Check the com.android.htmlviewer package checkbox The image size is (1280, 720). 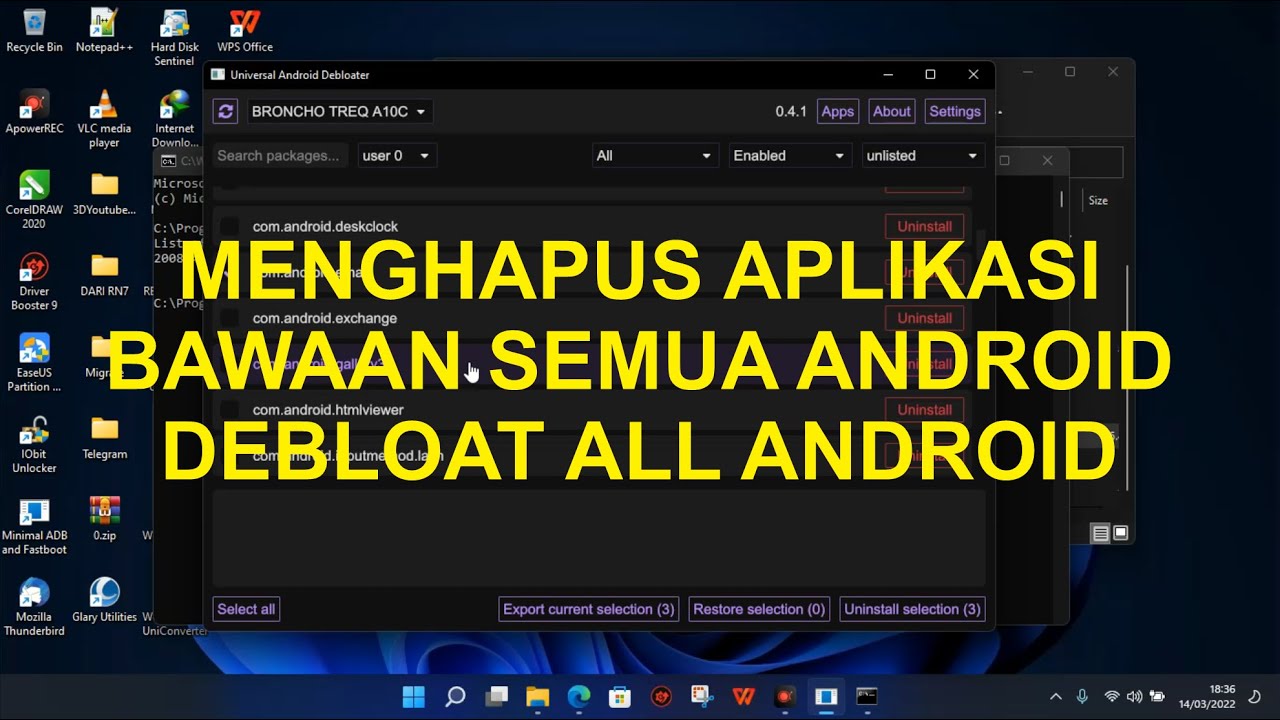(229, 410)
